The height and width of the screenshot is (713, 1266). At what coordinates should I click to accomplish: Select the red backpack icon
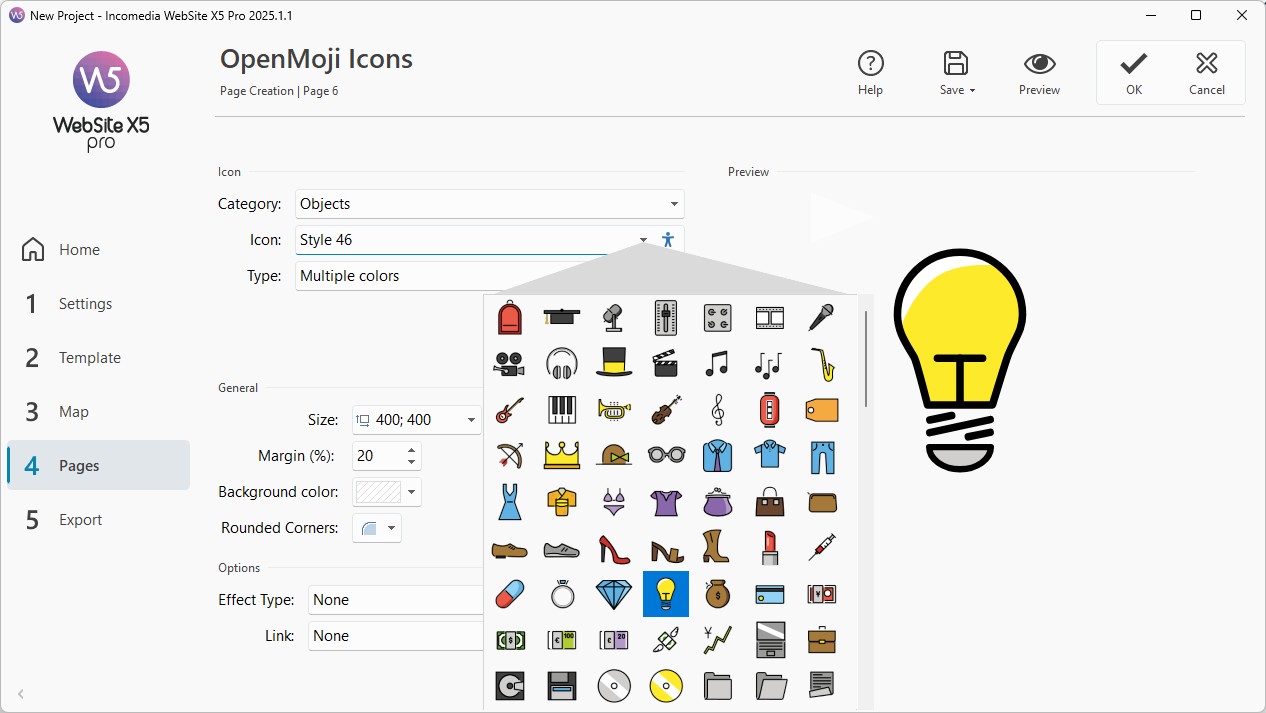point(510,318)
